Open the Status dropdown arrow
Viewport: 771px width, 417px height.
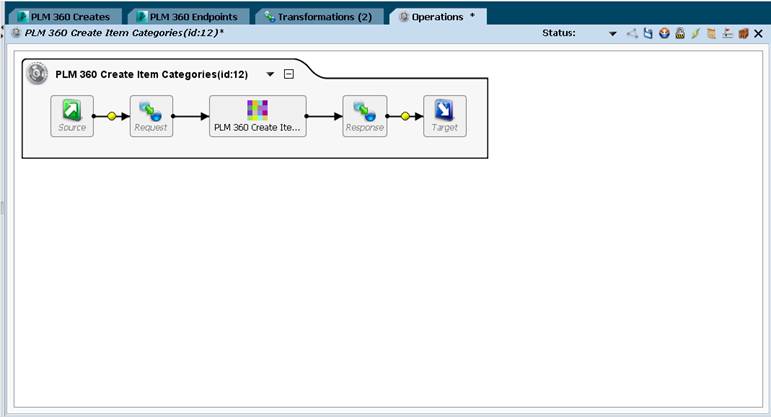pos(613,34)
